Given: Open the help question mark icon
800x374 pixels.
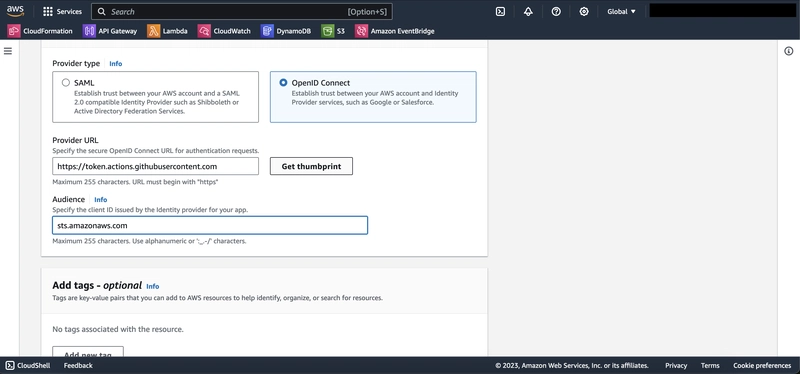Looking at the screenshot, I should tap(556, 11).
